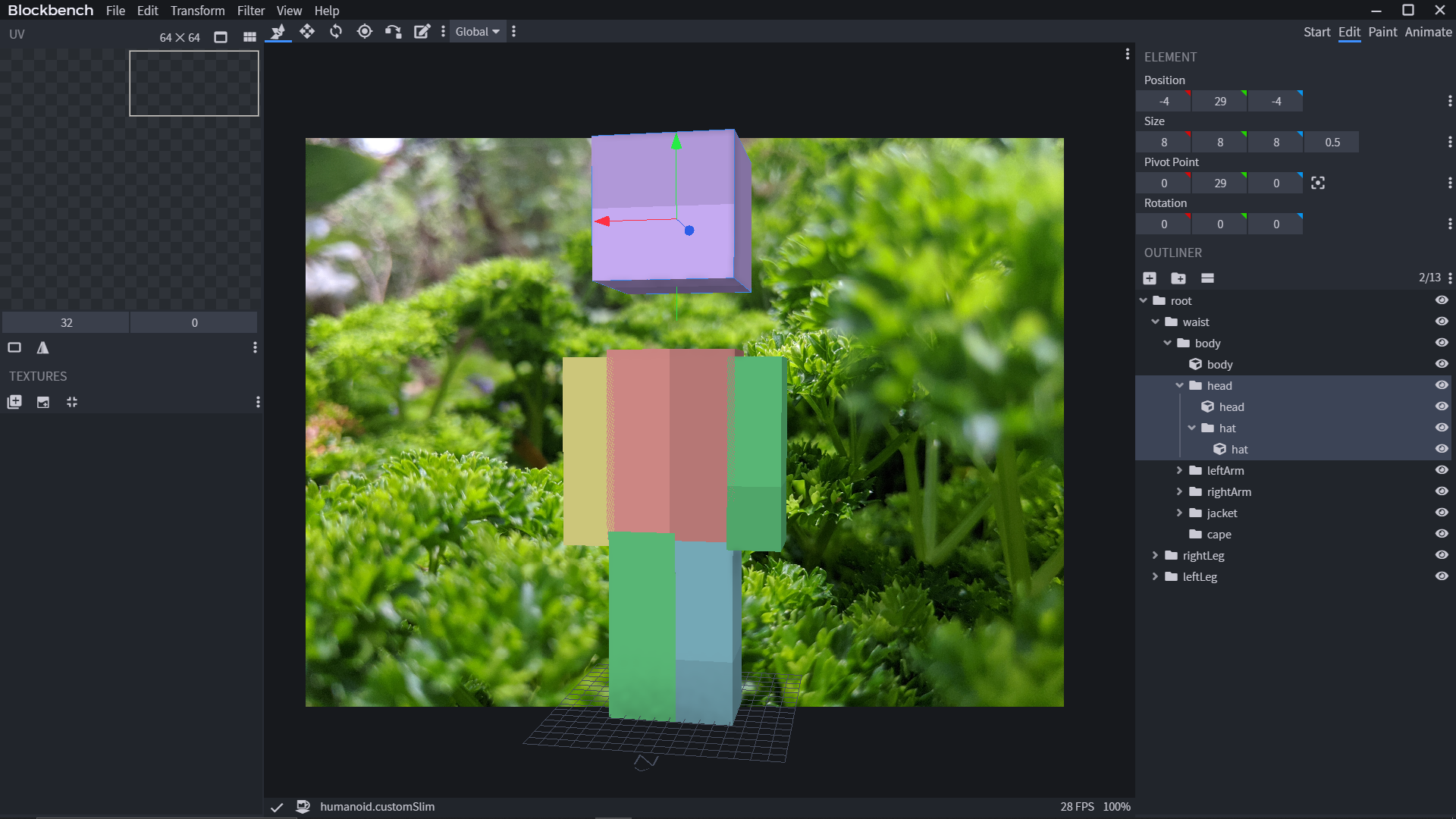Click the Position X field showing -4
Viewport: 1456px width, 819px height.
click(x=1164, y=101)
